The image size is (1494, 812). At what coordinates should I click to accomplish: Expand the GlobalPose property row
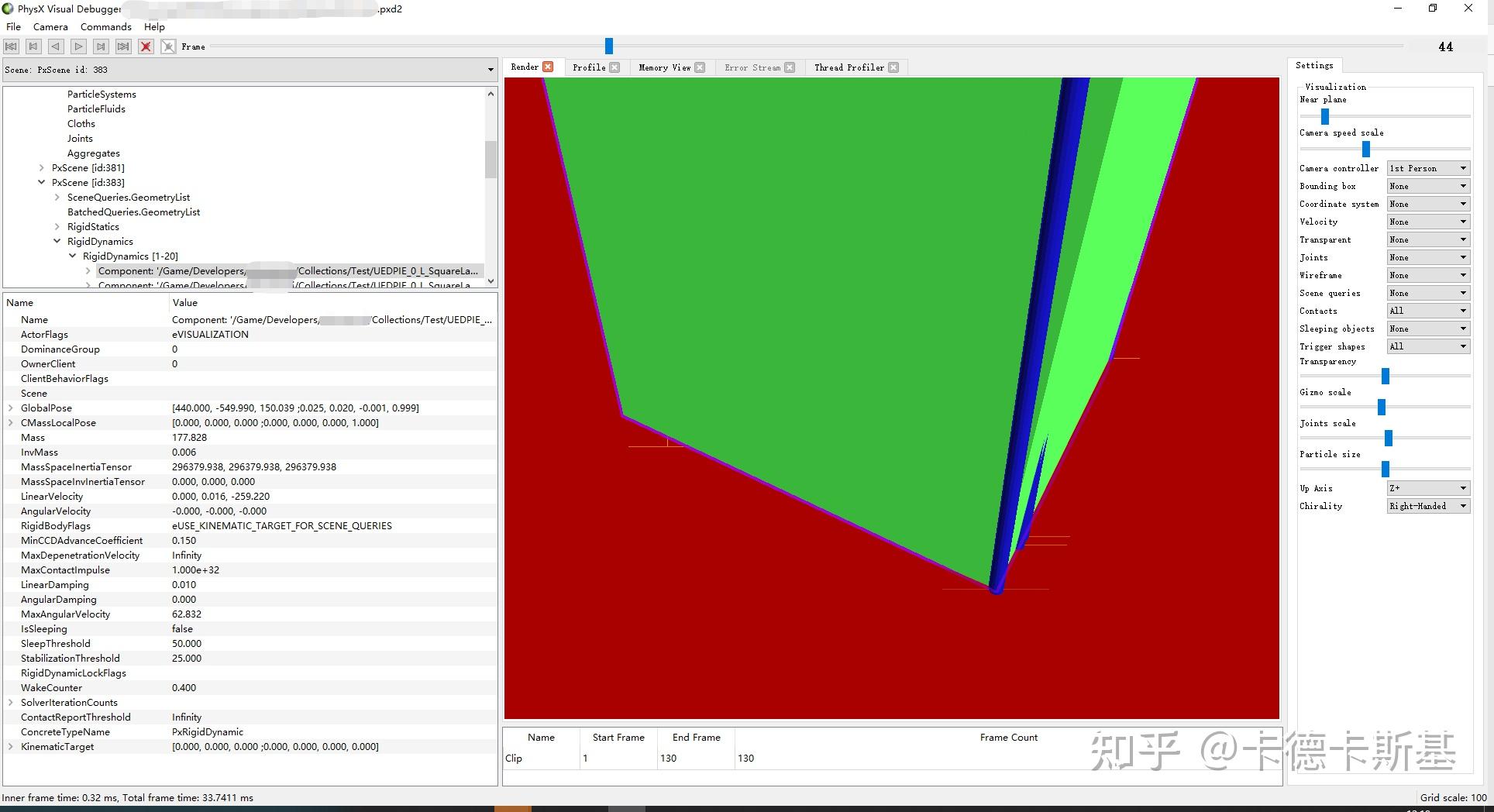10,408
